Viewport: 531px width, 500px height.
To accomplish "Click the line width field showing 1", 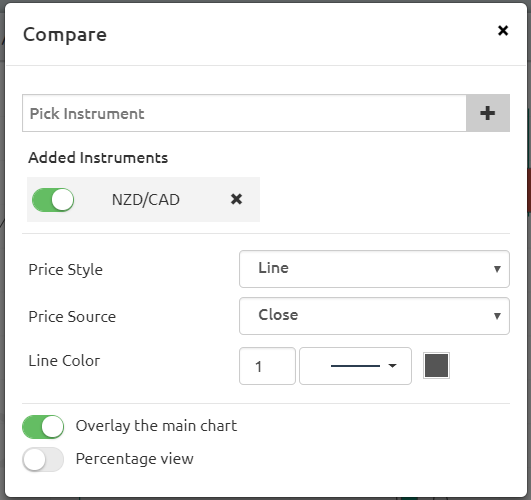I will [x=267, y=366].
